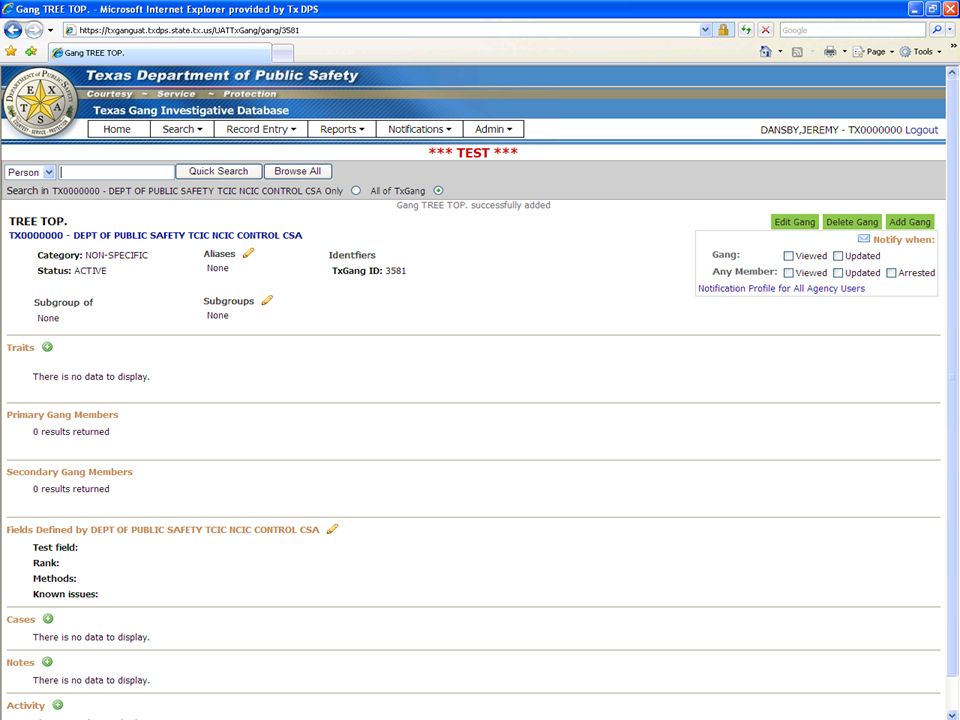
Task: Select the Gang TREE TOP browser tab
Action: pyautogui.click(x=159, y=53)
